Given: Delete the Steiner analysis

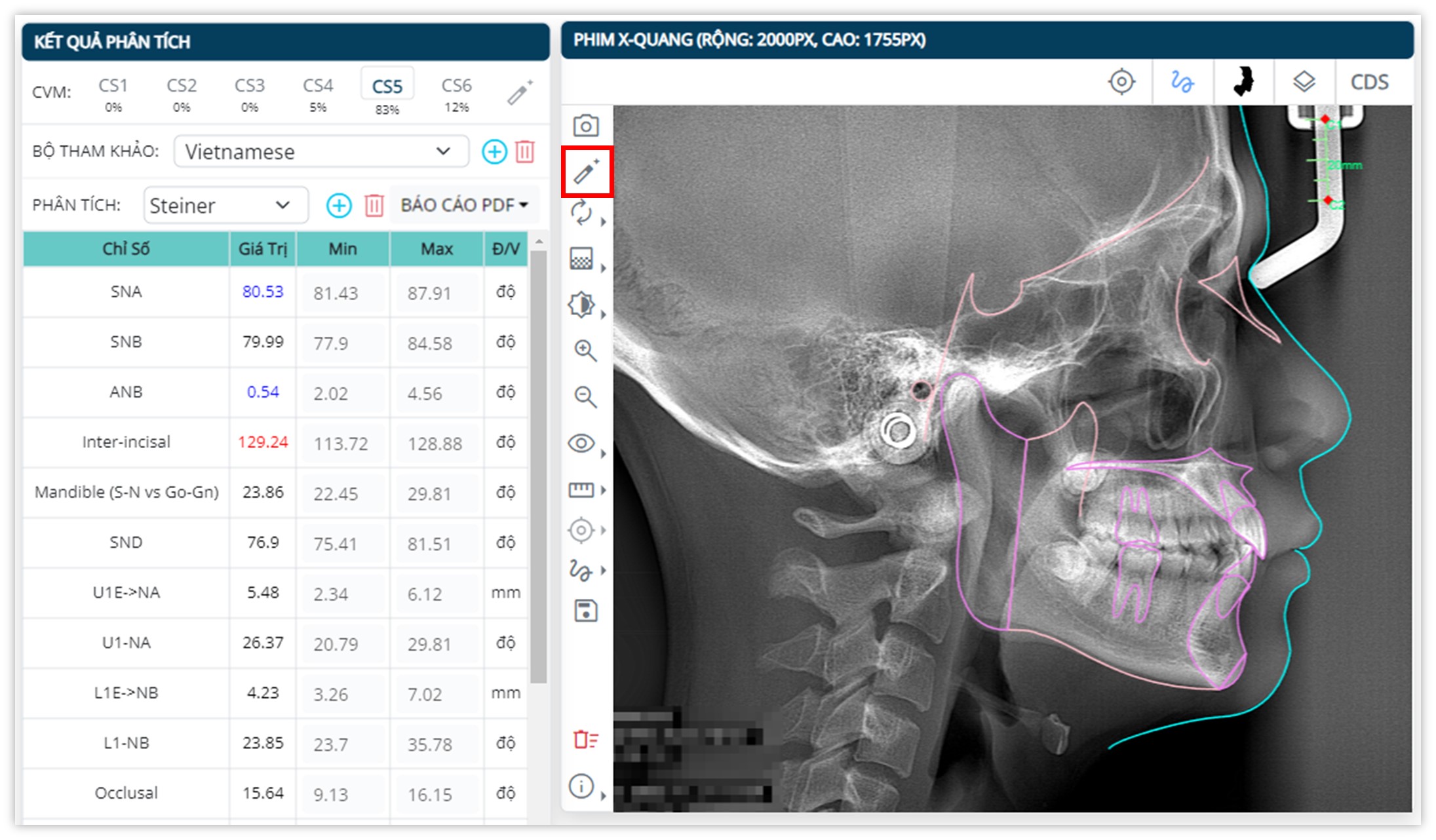Looking at the screenshot, I should tap(374, 206).
